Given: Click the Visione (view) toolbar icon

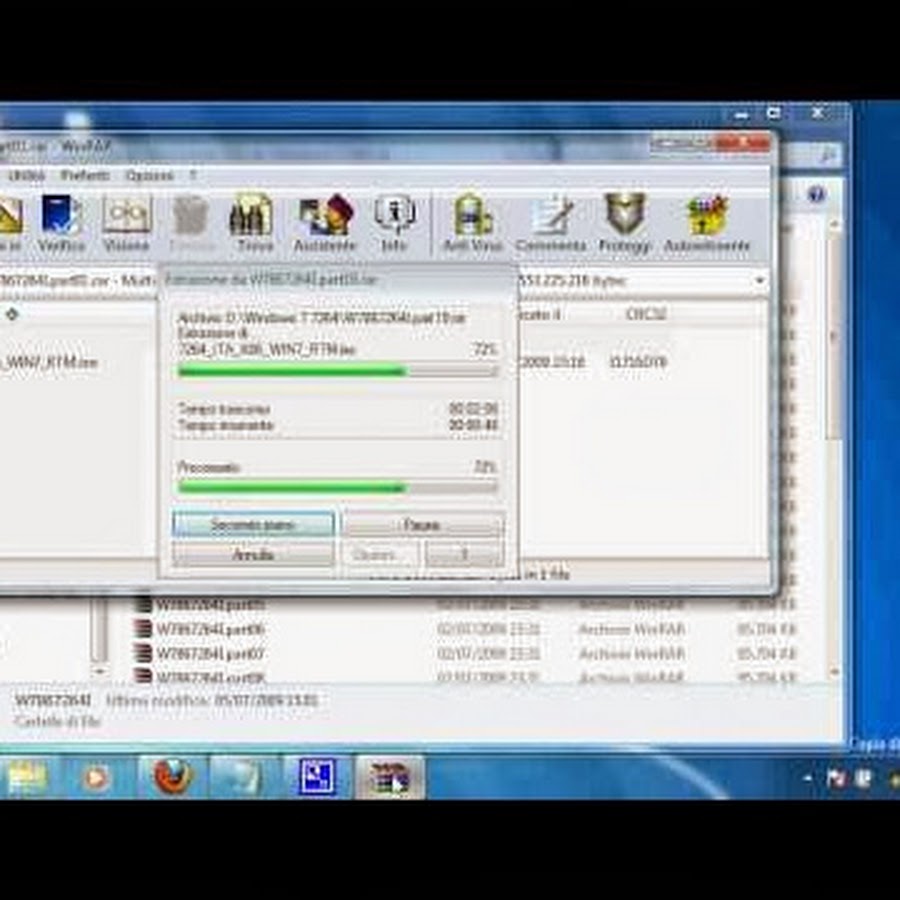Looking at the screenshot, I should pos(126,223).
